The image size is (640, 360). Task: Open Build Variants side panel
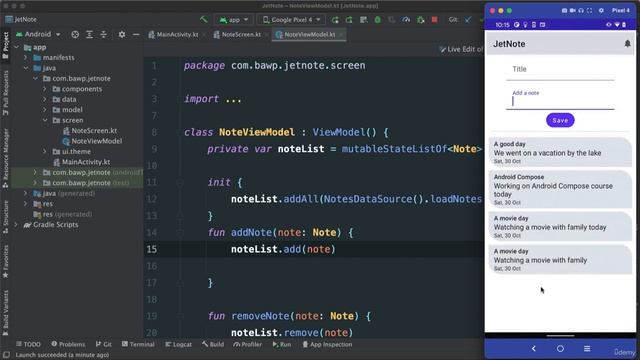point(5,313)
